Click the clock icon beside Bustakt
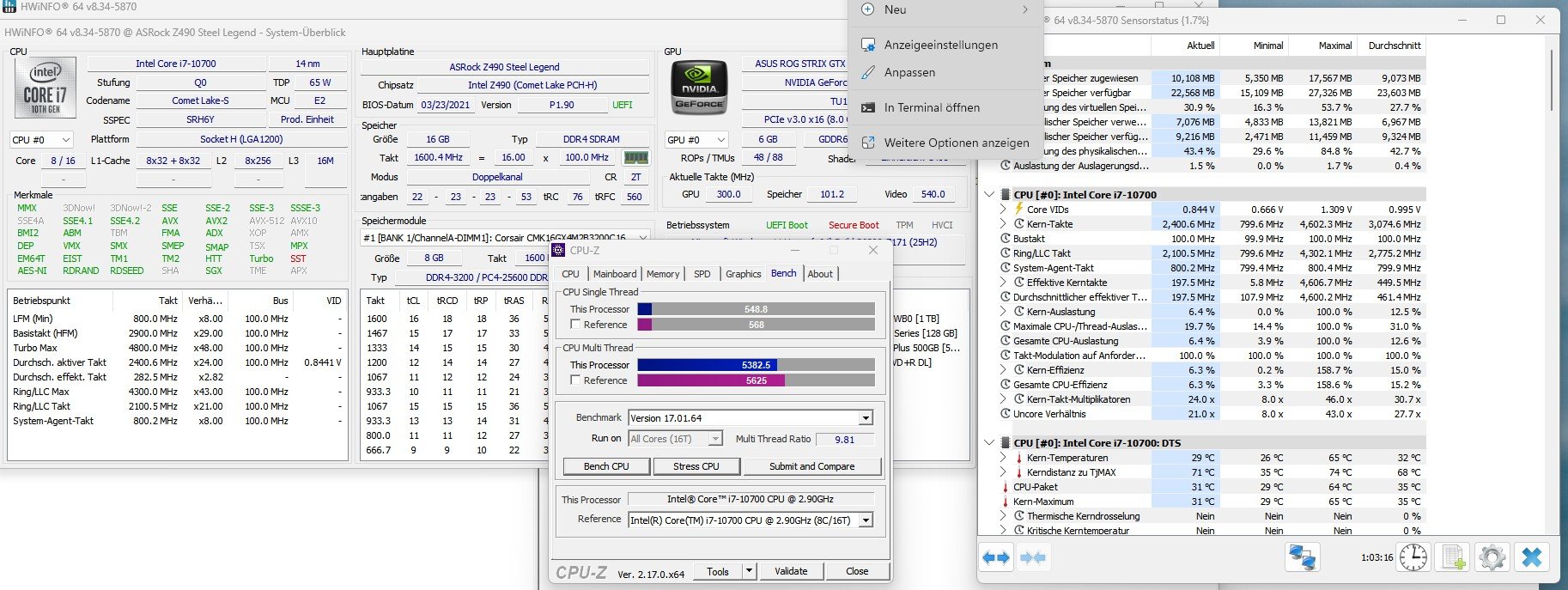Screen dimensions: 1568x590 click(1006, 239)
